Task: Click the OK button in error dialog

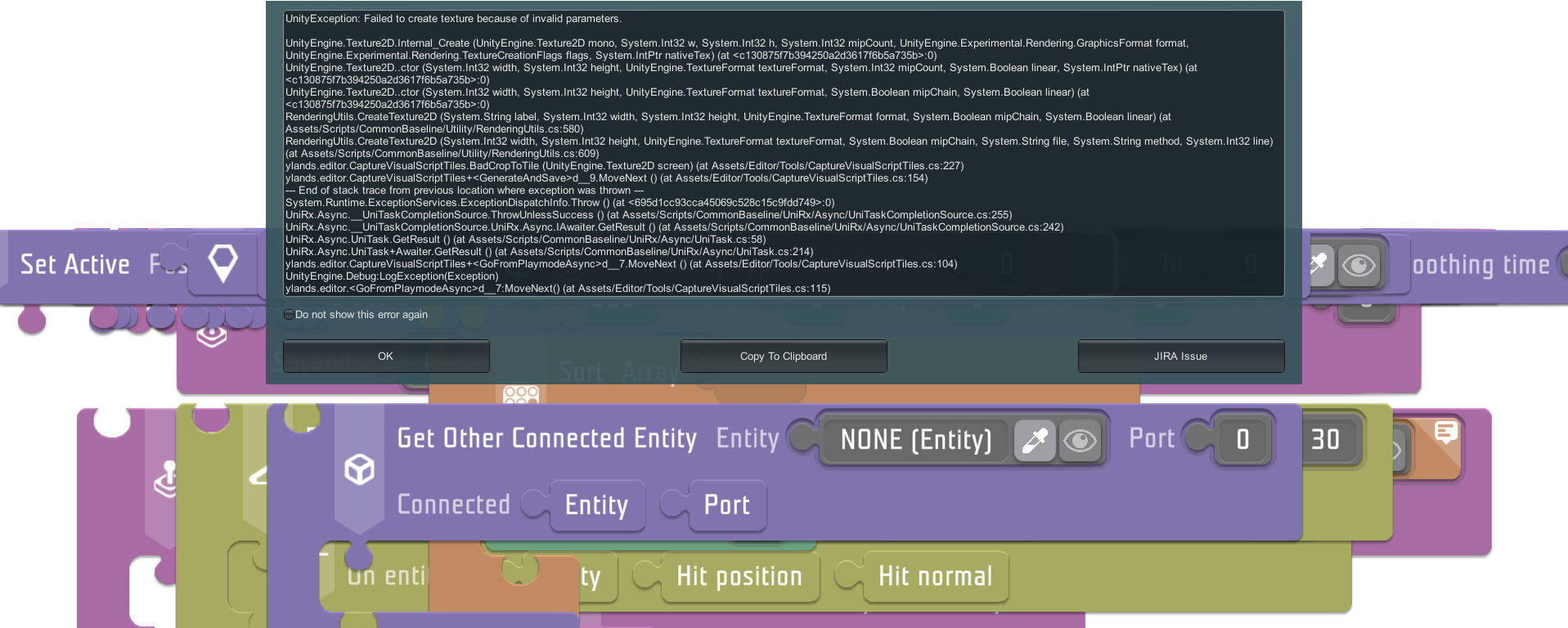Action: (x=386, y=357)
